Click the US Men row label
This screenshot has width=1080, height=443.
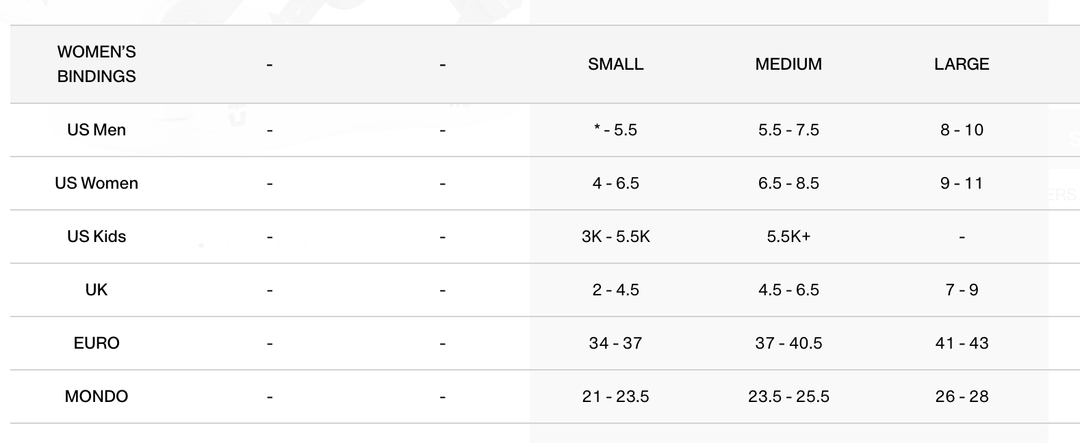click(96, 130)
